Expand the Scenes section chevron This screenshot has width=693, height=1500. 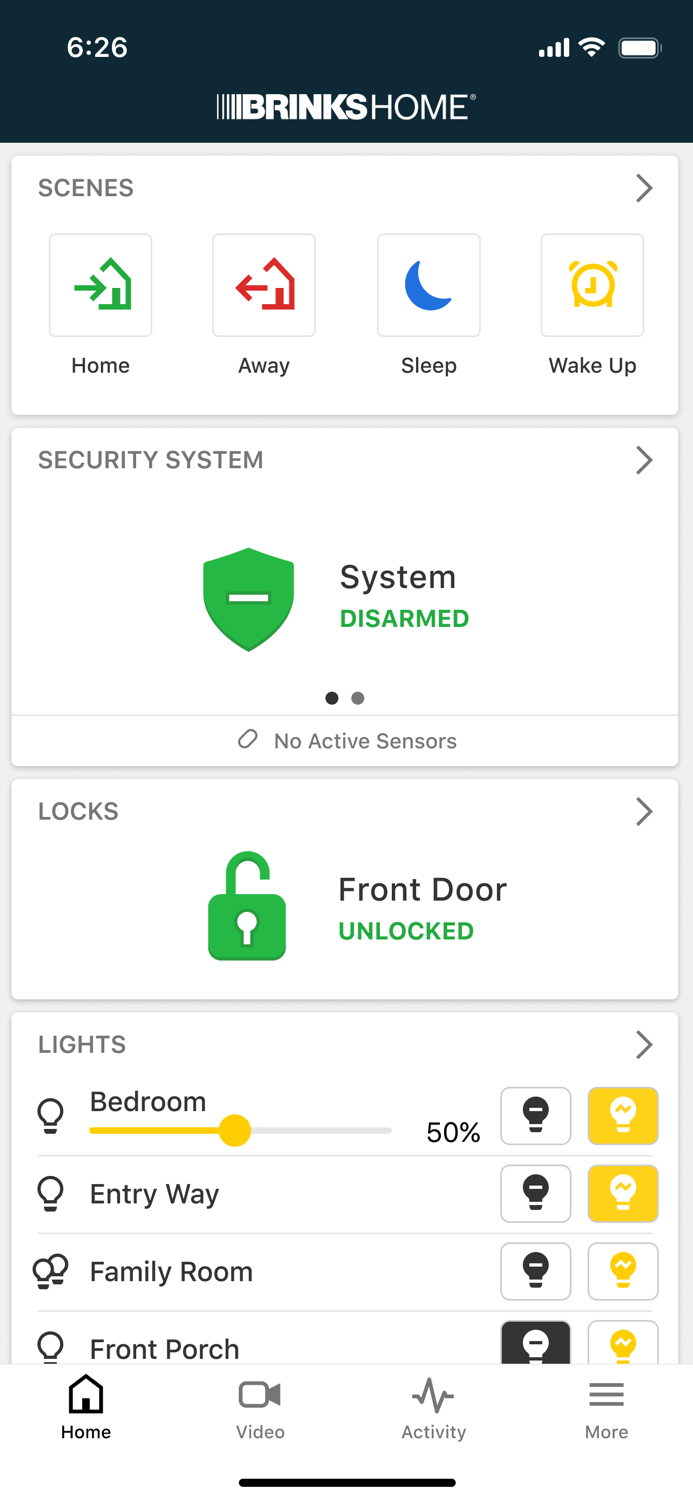(x=644, y=188)
